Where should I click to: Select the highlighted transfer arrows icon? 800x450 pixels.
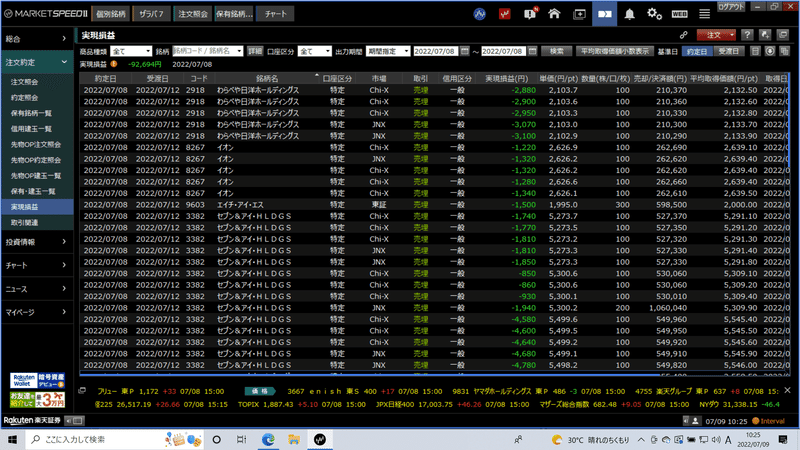[605, 14]
